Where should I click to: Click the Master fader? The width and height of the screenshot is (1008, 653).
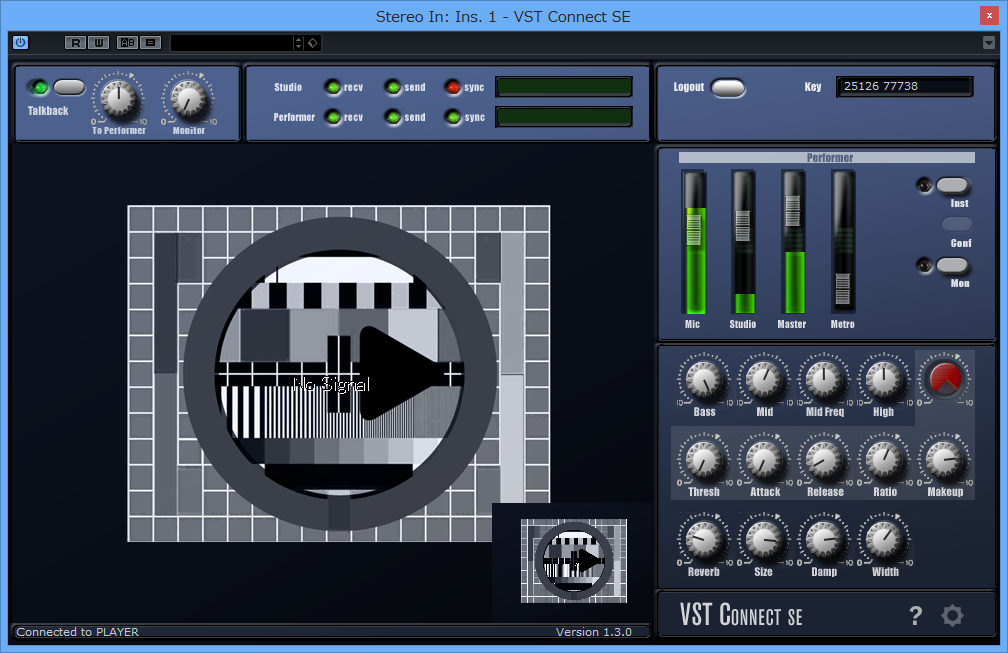[793, 210]
